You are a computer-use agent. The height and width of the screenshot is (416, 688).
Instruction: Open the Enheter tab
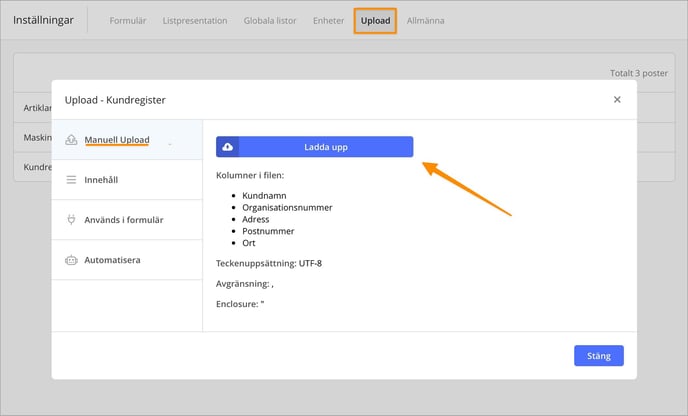pyautogui.click(x=328, y=21)
